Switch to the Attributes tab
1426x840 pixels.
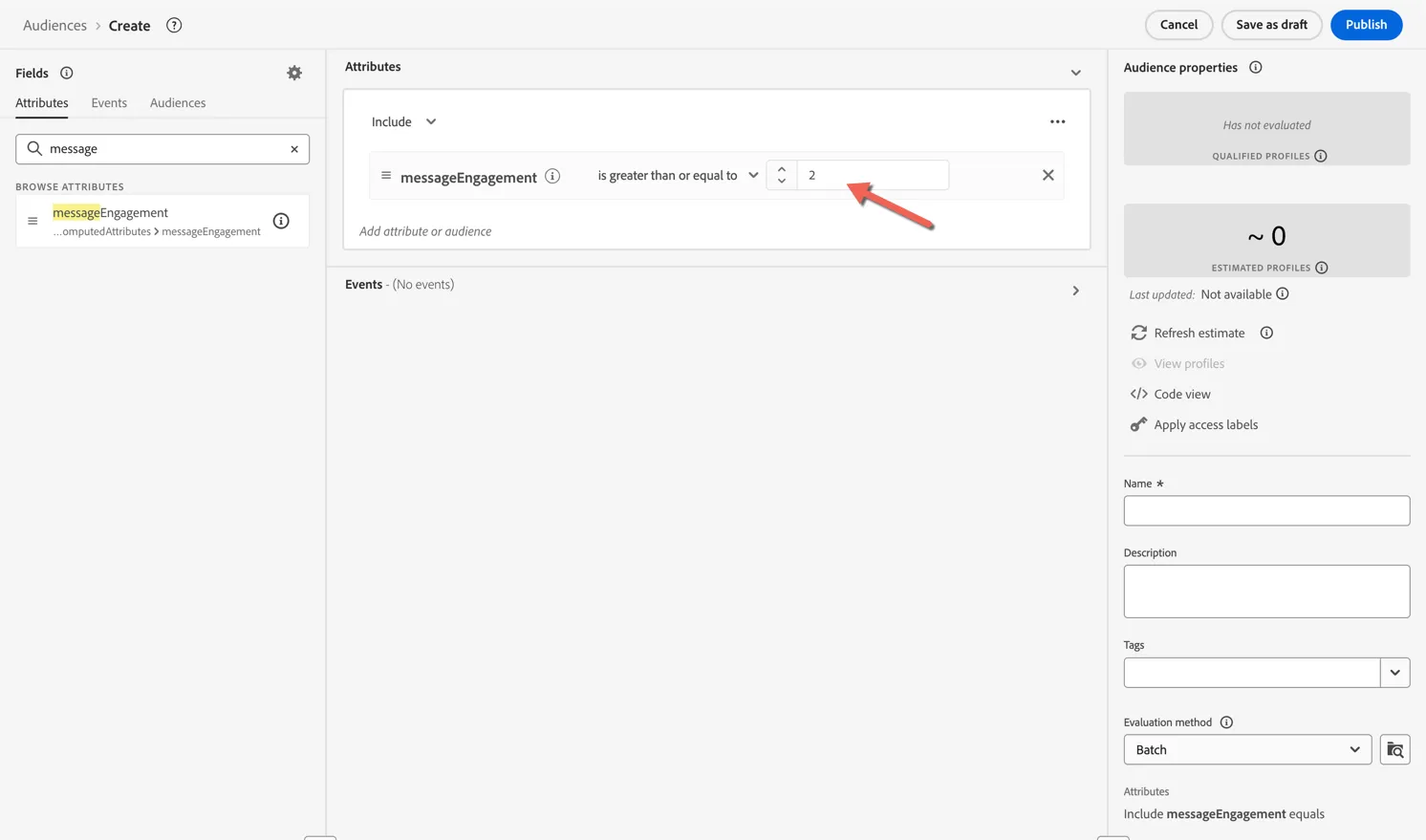point(42,103)
